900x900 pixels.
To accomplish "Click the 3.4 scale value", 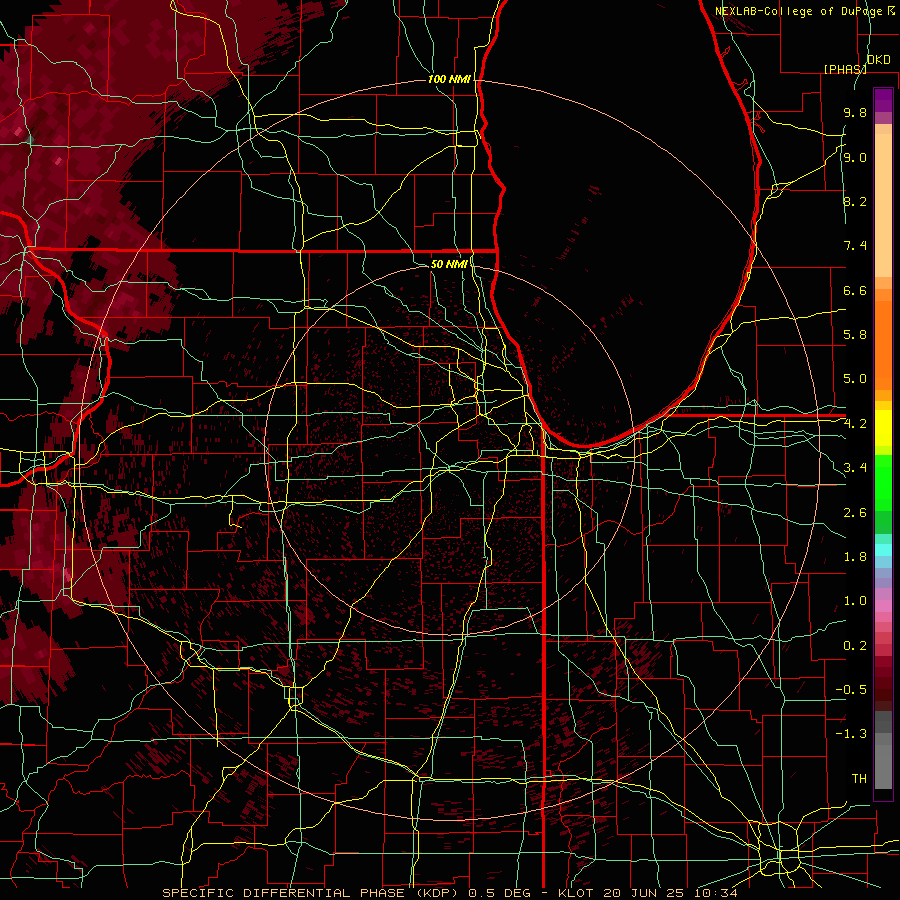I will pos(855,468).
